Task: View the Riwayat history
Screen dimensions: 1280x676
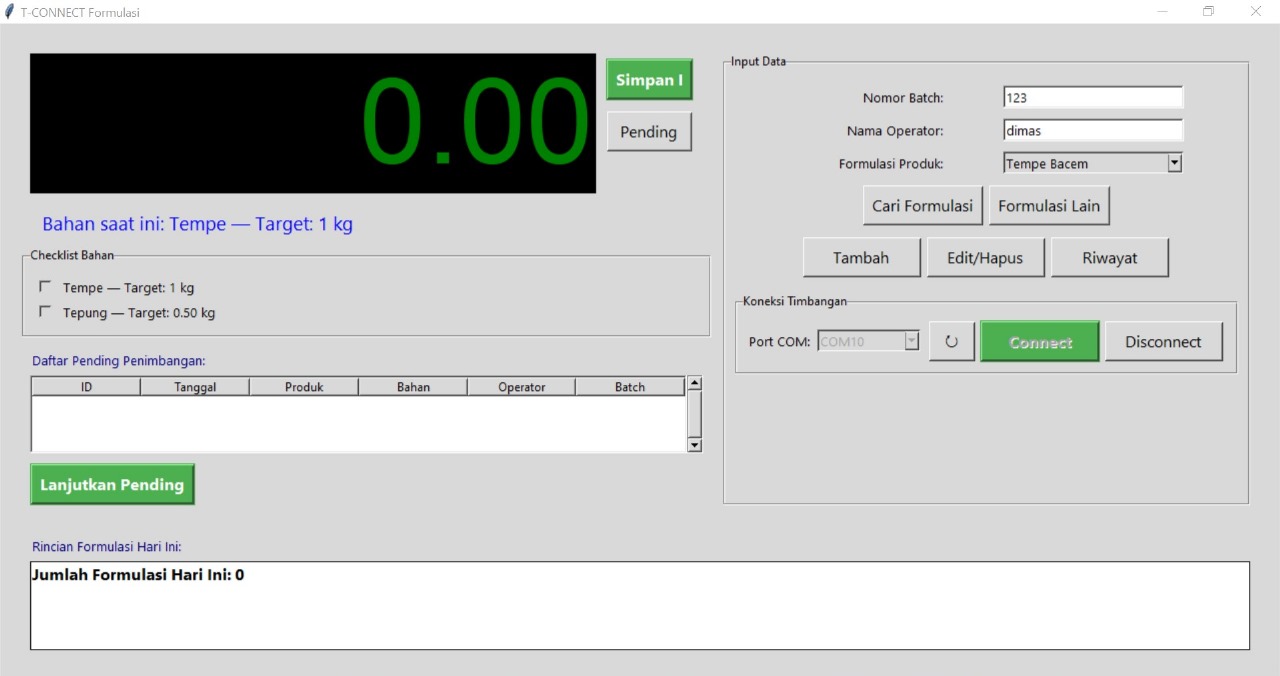Action: click(1109, 258)
